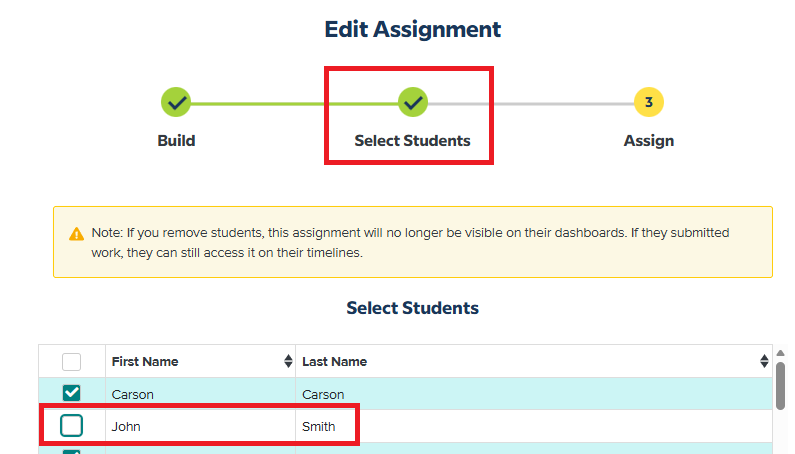Select the Smith last name cell
This screenshot has width=795, height=454.
pyautogui.click(x=319, y=427)
